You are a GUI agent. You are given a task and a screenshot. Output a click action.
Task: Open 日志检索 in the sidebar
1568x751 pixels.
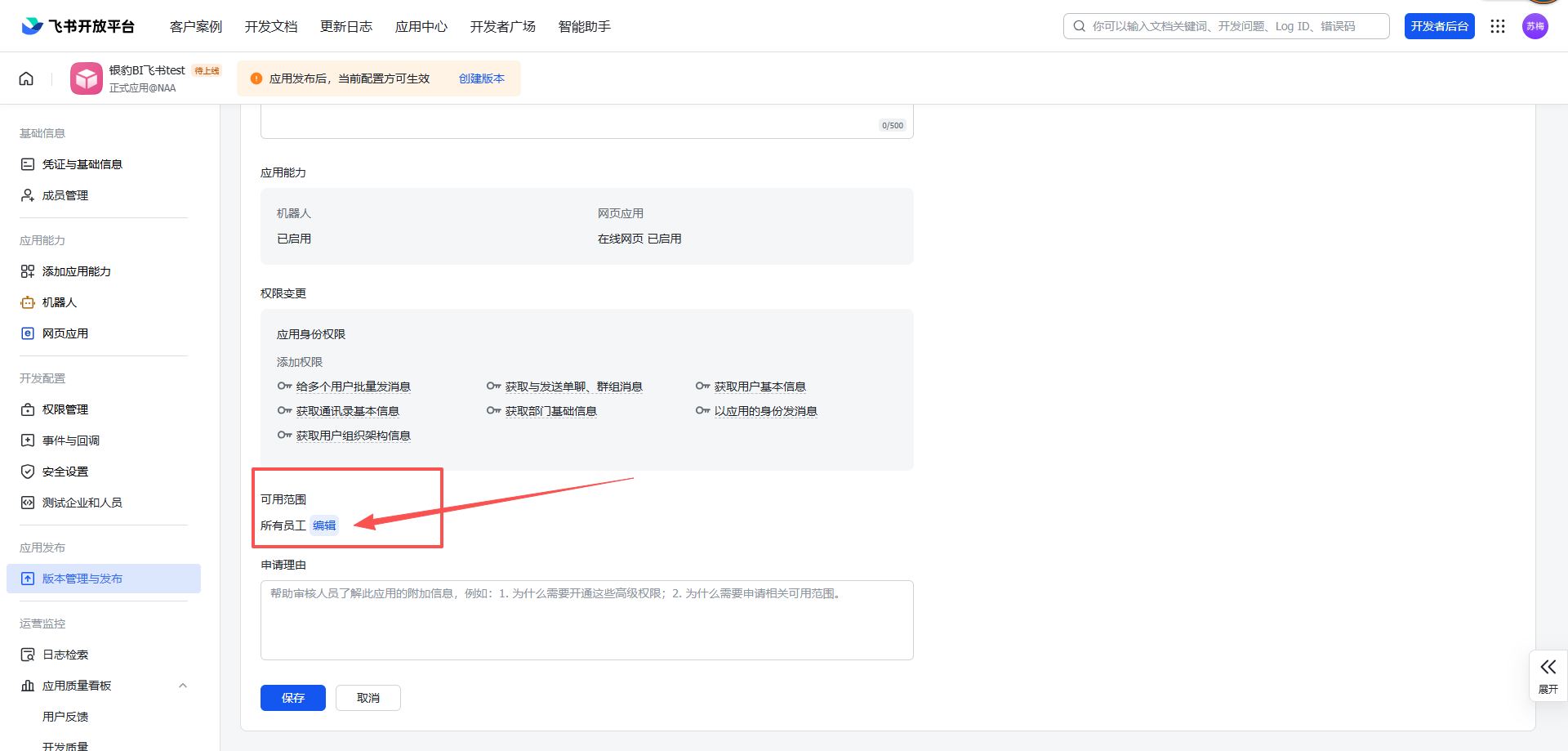click(65, 655)
